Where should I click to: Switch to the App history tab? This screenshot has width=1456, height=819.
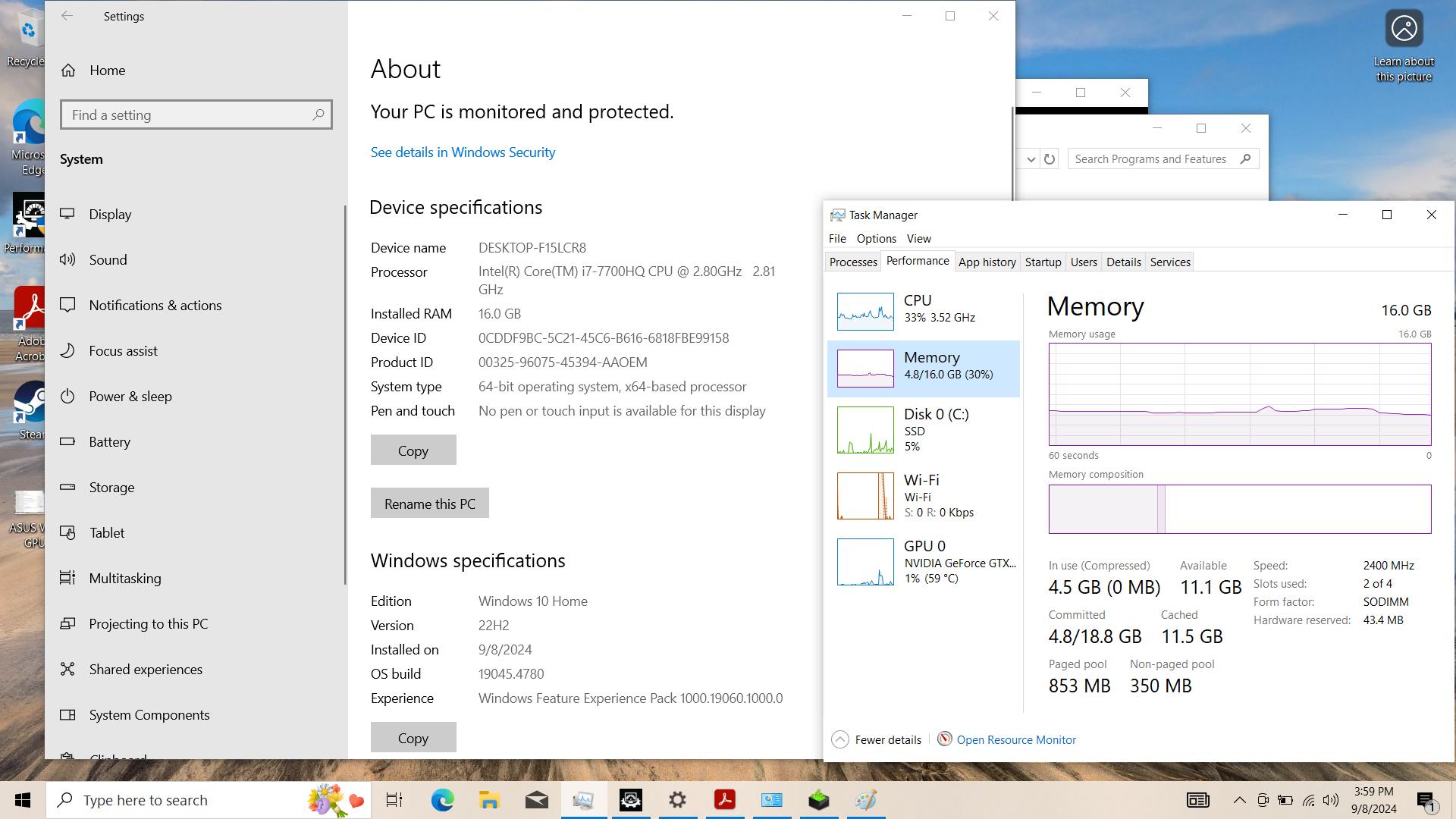(987, 262)
